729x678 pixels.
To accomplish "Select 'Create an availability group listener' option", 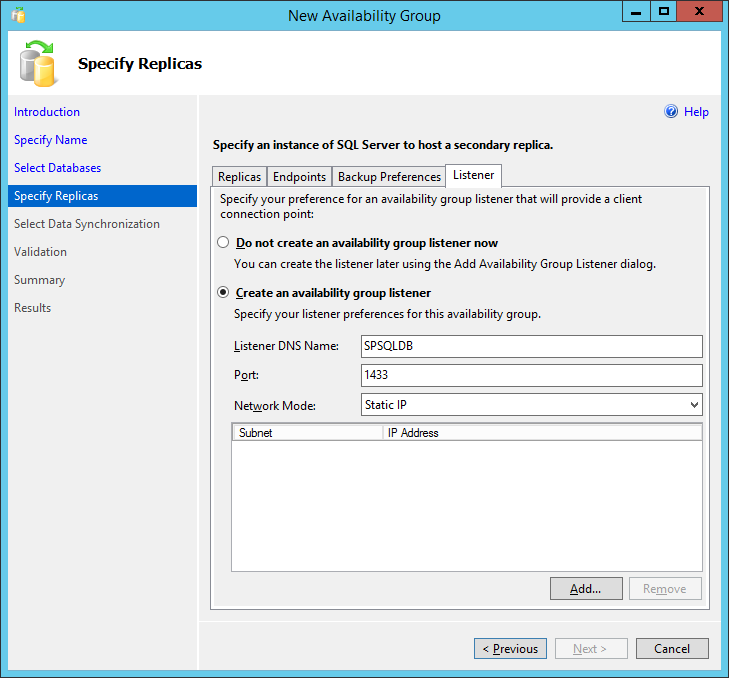I will (223, 292).
